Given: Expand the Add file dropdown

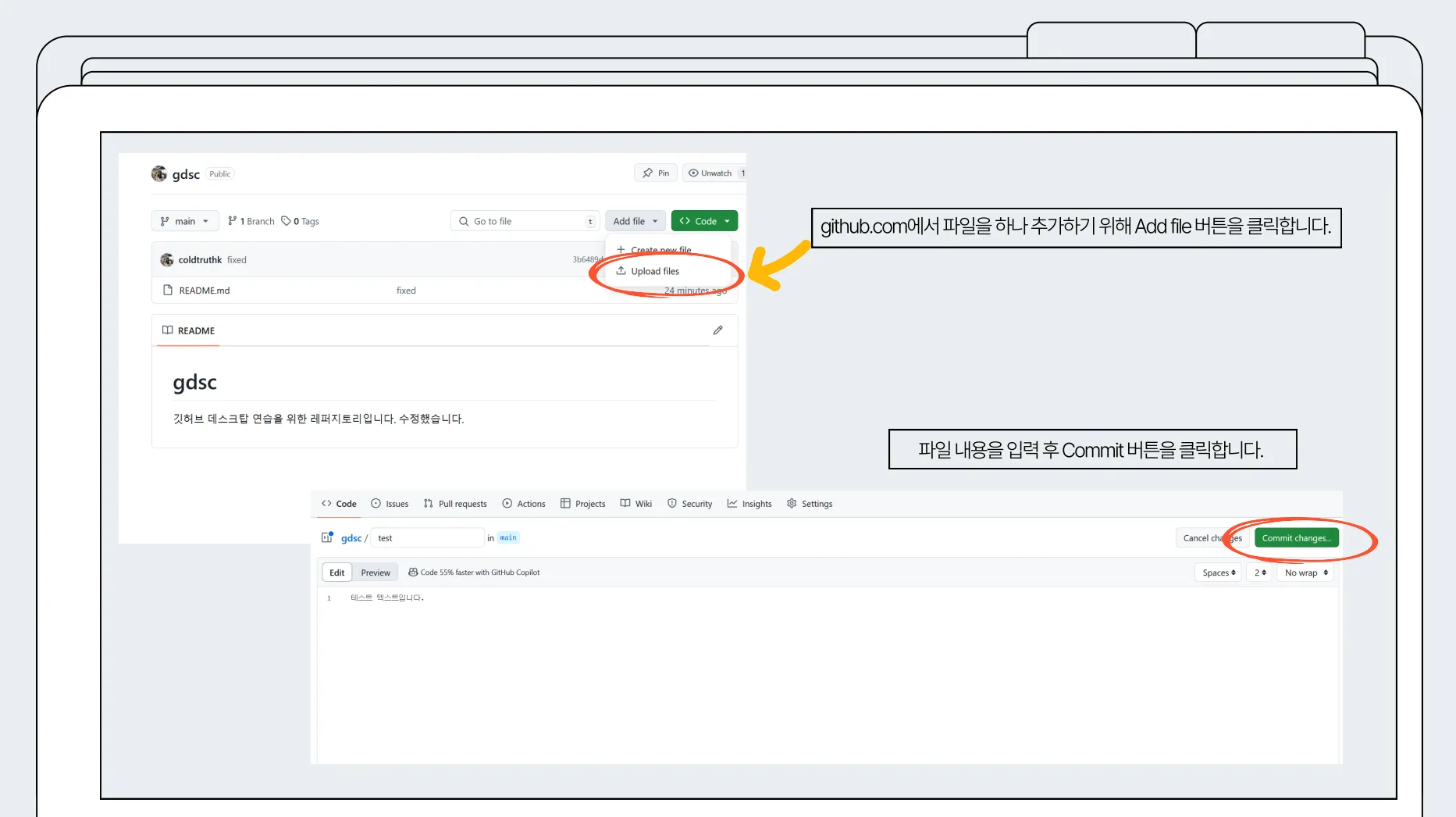Looking at the screenshot, I should click(635, 221).
